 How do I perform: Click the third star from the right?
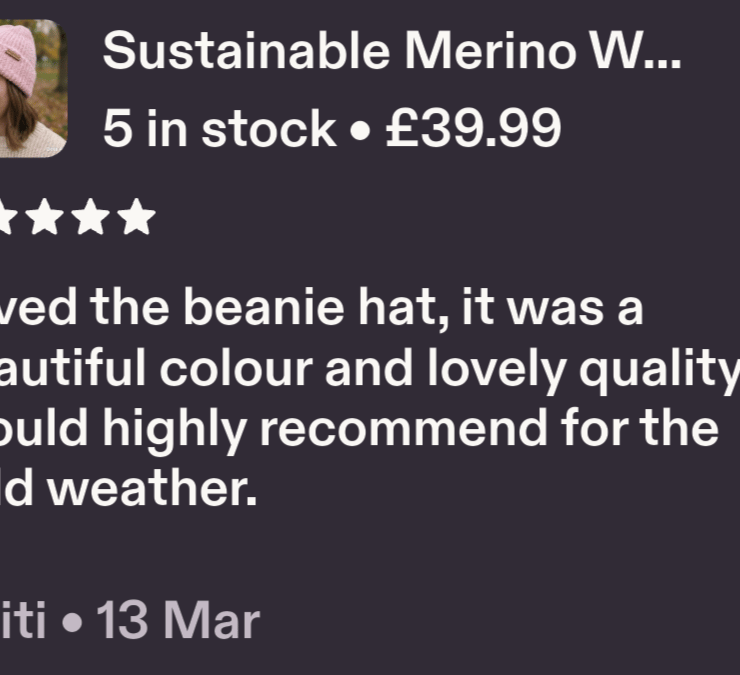pos(45,217)
